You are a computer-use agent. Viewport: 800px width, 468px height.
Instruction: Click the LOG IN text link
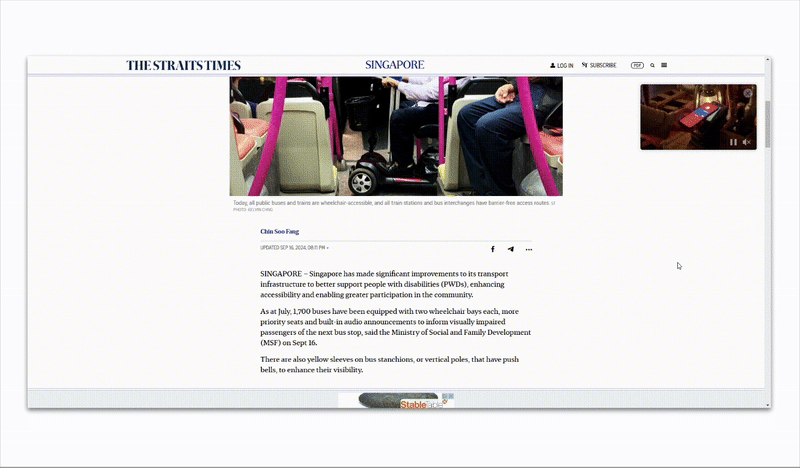565,65
